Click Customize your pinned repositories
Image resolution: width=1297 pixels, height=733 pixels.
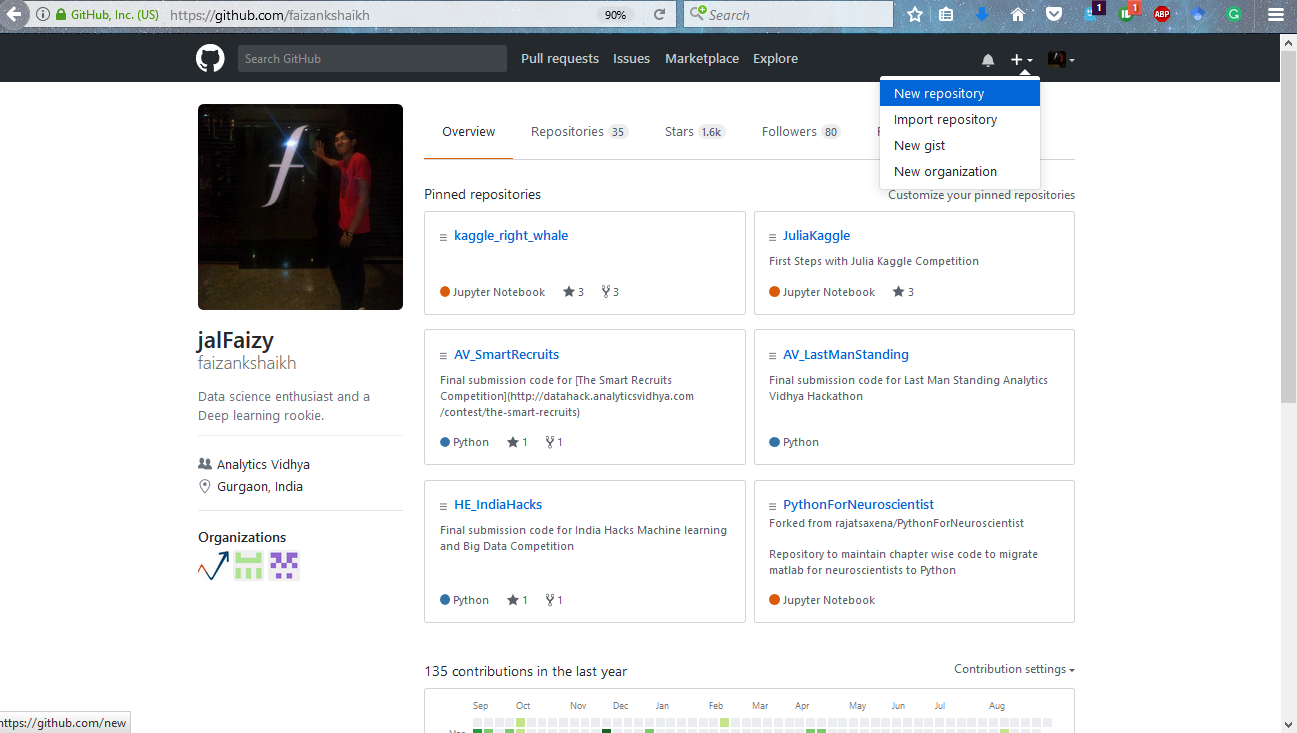[x=981, y=195]
